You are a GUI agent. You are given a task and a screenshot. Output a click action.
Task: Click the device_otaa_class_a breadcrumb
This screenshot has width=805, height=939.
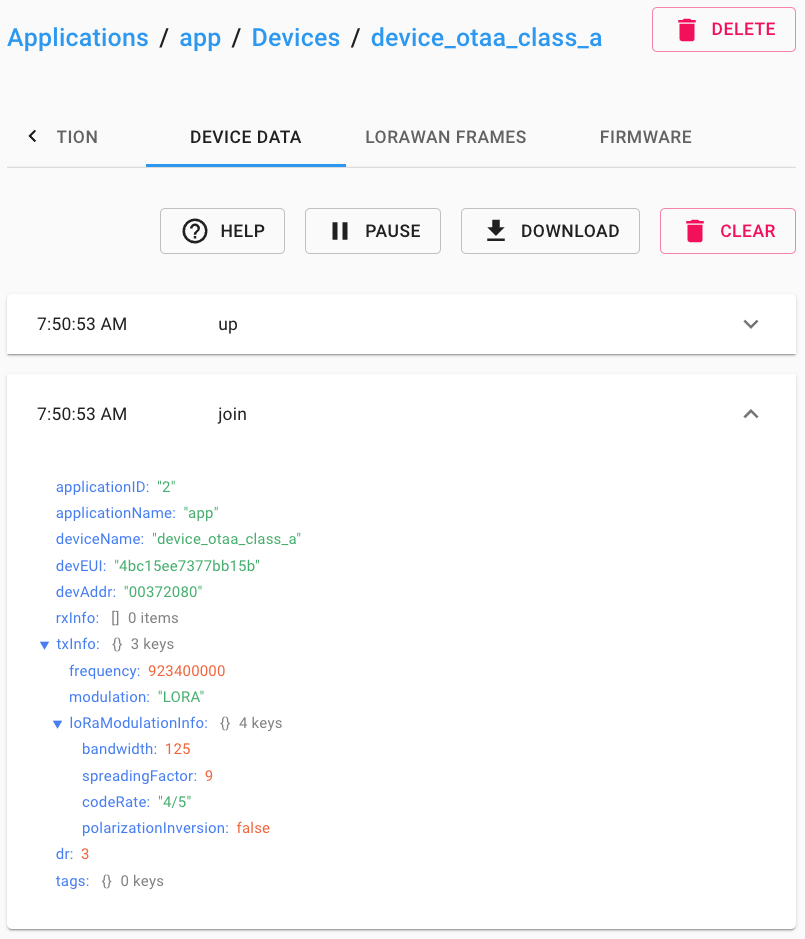coord(486,38)
